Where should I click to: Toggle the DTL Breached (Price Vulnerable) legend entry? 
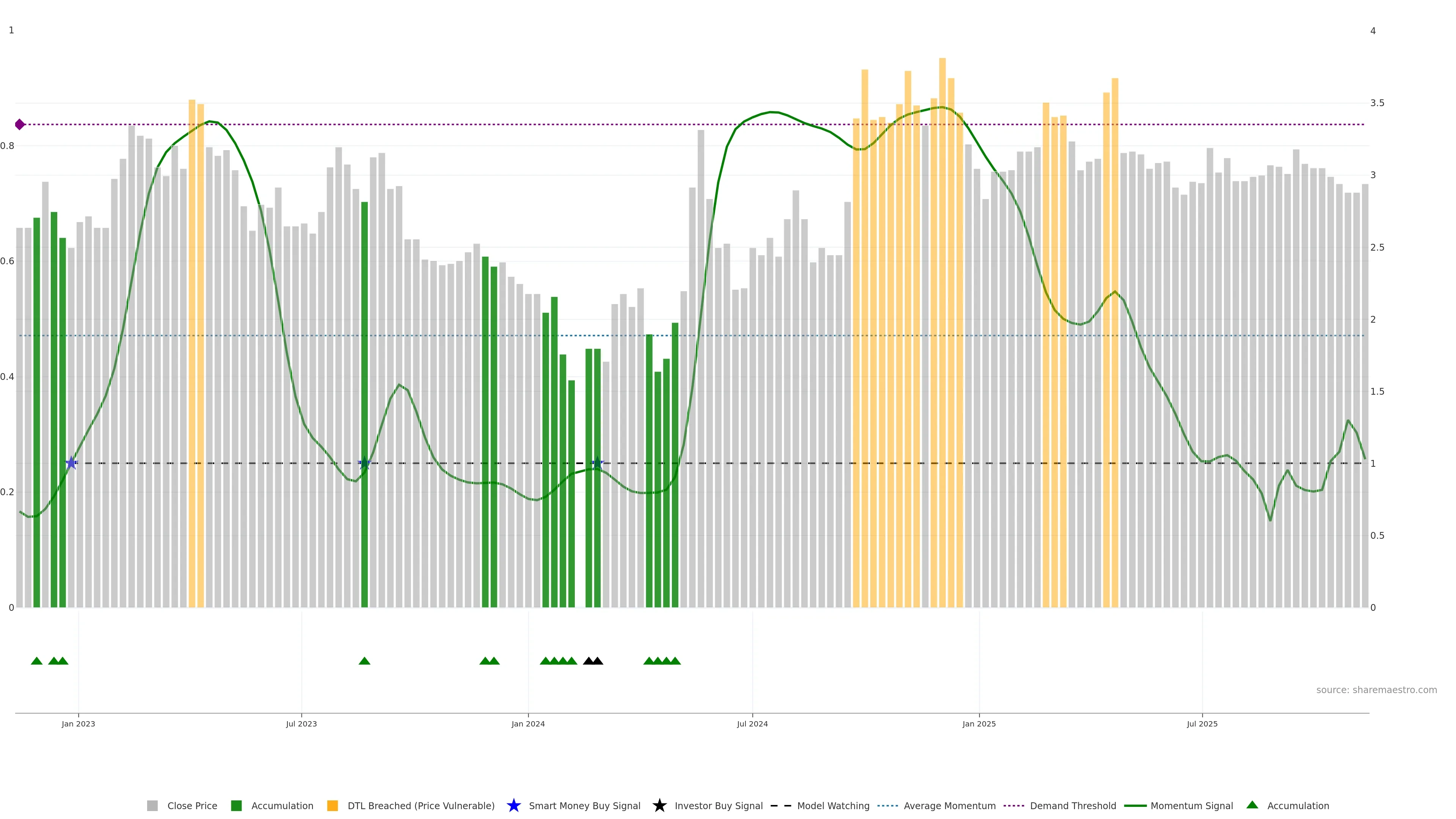420,805
